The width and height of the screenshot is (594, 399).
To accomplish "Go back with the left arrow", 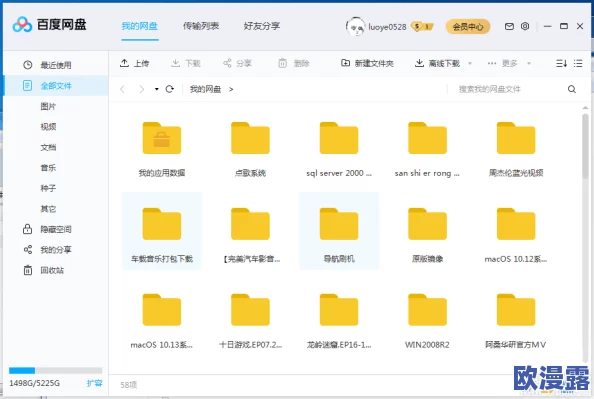I will [x=122, y=89].
